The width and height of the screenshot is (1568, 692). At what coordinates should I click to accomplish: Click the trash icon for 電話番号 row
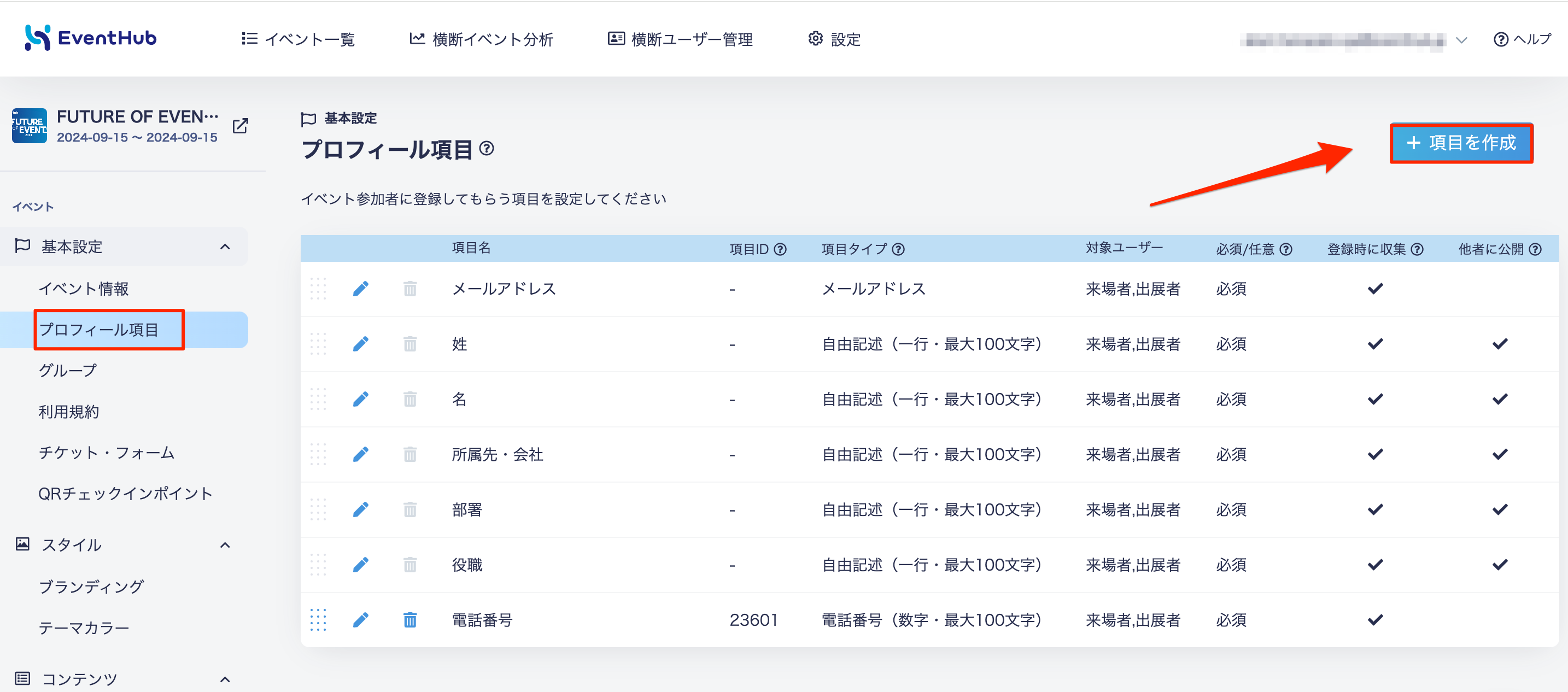click(410, 619)
